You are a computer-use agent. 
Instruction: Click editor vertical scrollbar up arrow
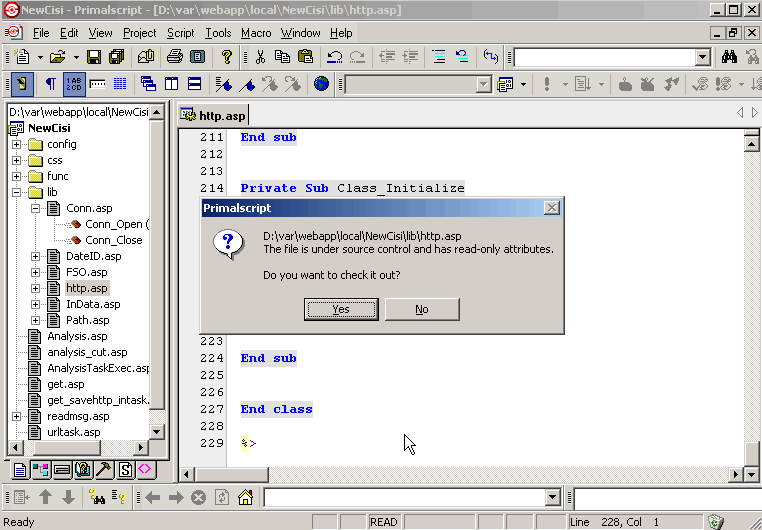[752, 144]
